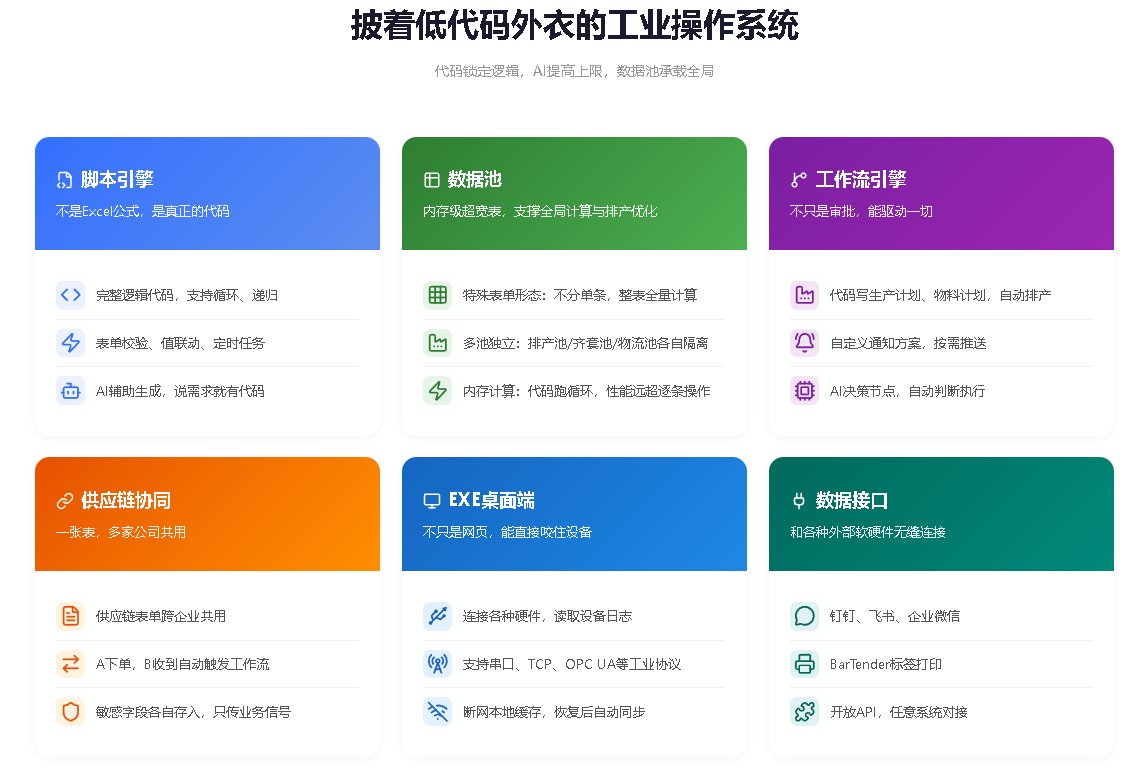The width and height of the screenshot is (1141, 779).
Task: Click the 脚本引擎 card title
Action: click(117, 180)
